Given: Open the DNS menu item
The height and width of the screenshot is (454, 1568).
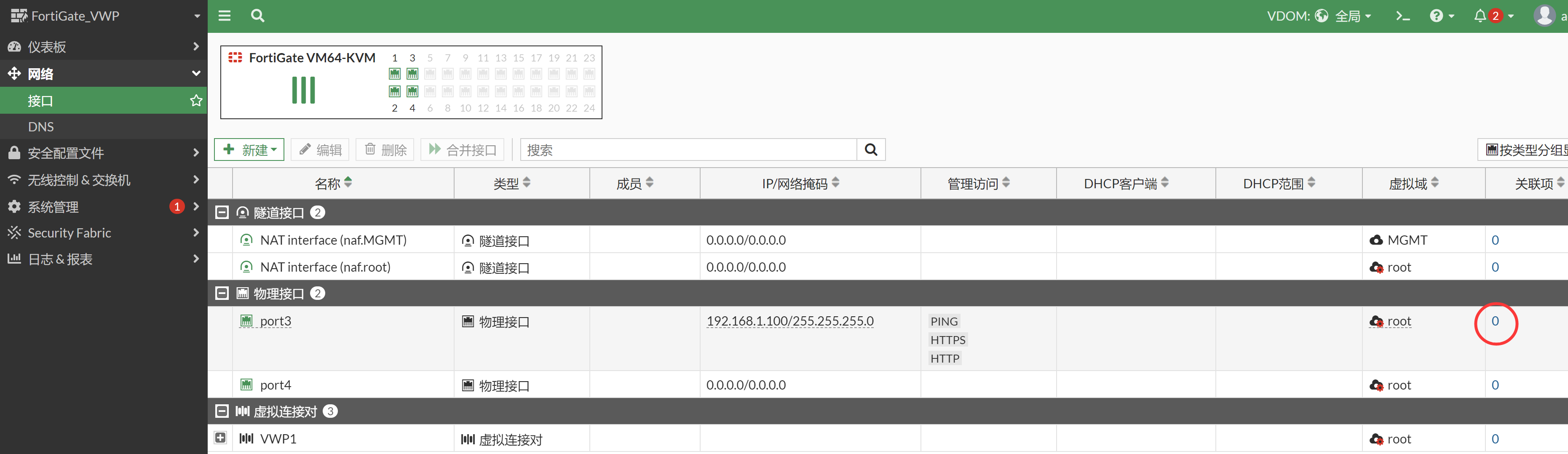Looking at the screenshot, I should (x=41, y=127).
